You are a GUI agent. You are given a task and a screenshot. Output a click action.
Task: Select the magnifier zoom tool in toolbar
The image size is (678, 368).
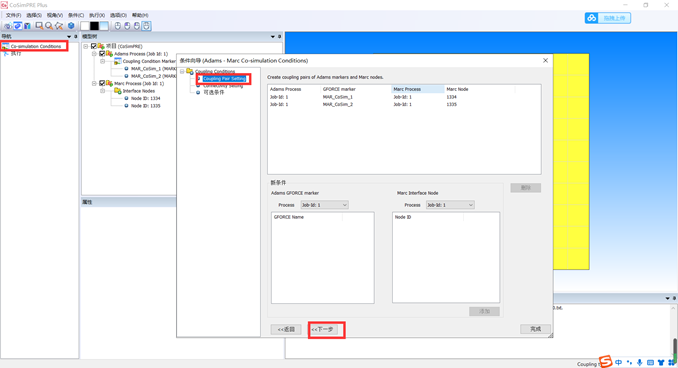pyautogui.click(x=49, y=26)
